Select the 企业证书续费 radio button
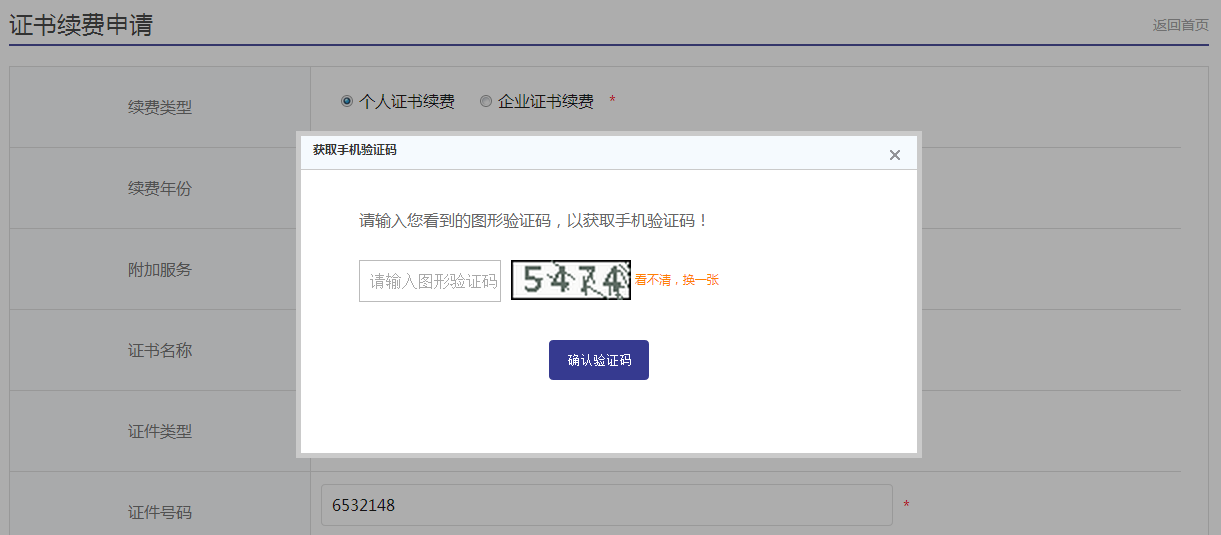Viewport: 1221px width, 535px height. pos(486,101)
